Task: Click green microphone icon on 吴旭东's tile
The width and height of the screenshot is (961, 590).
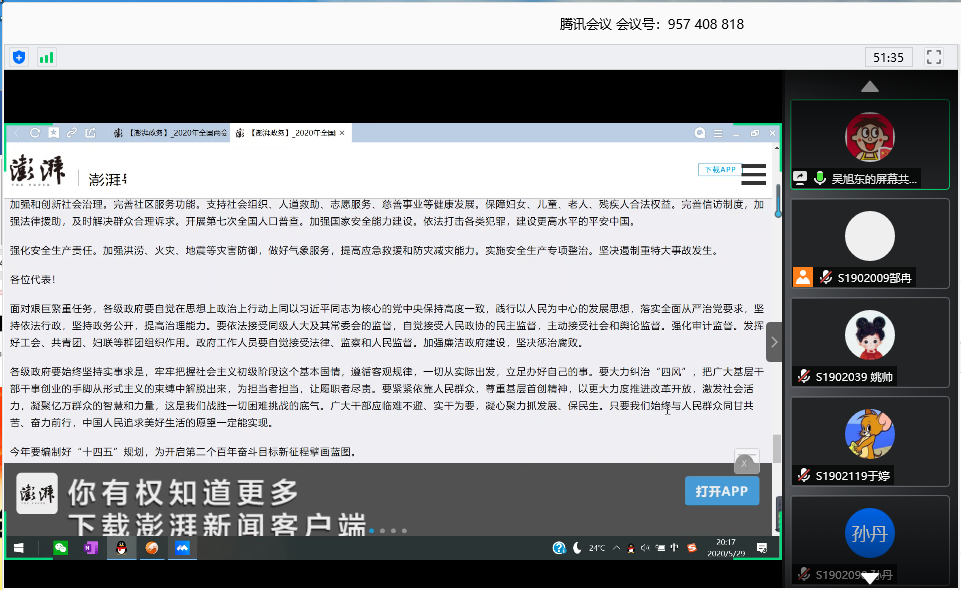Action: (x=820, y=178)
